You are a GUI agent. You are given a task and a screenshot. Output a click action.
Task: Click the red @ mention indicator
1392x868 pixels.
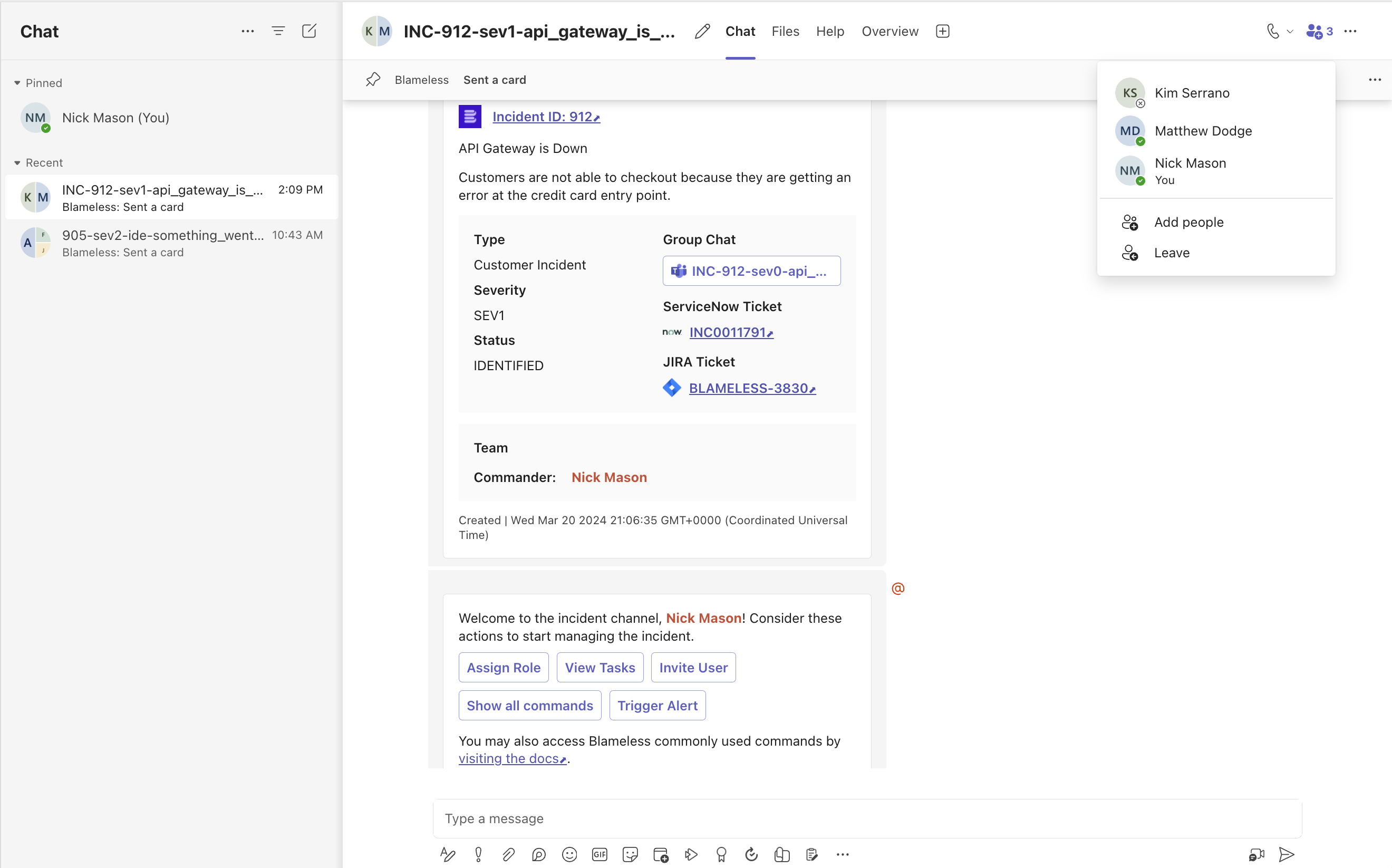pyautogui.click(x=898, y=588)
